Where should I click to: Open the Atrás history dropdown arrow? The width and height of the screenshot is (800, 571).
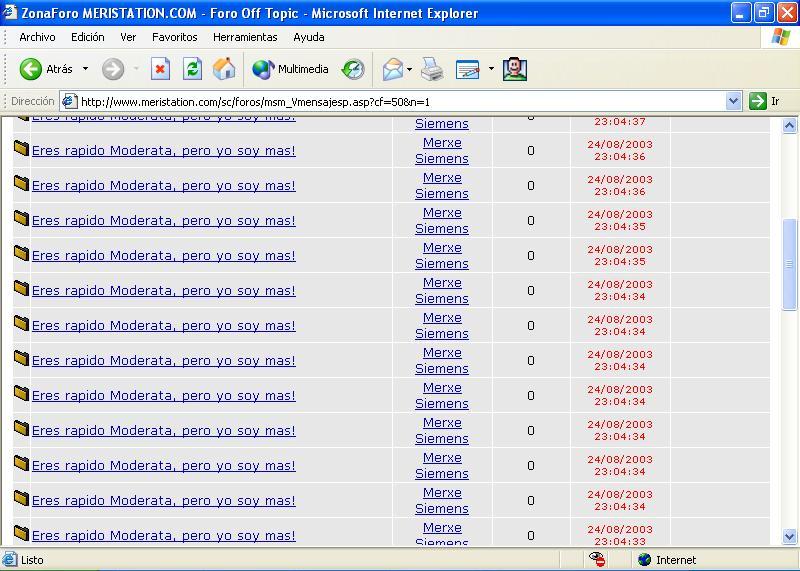[x=85, y=69]
